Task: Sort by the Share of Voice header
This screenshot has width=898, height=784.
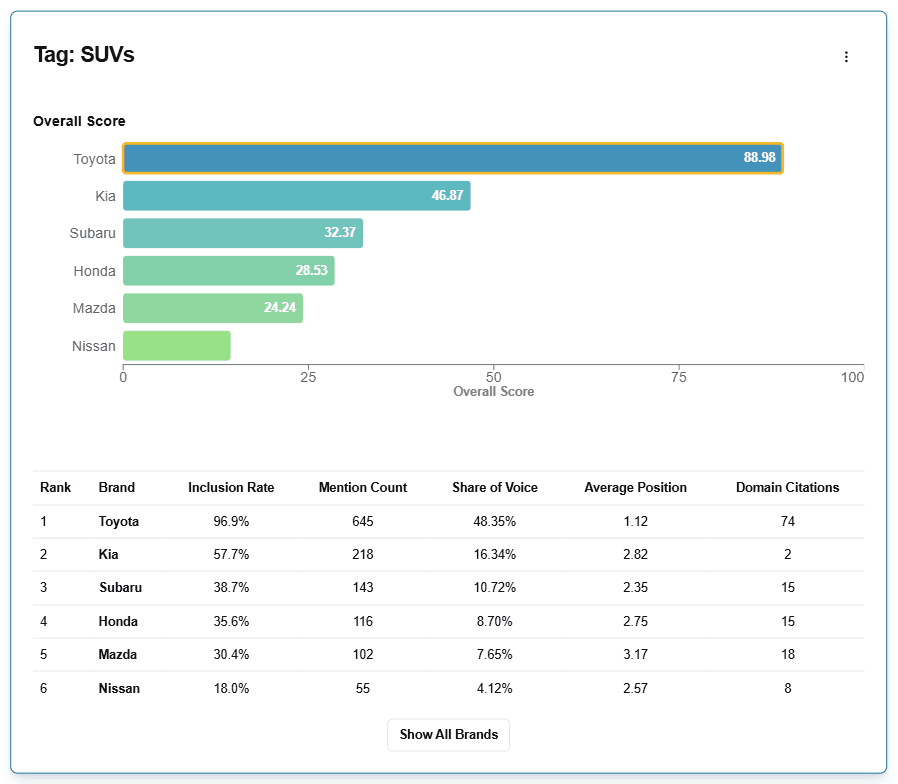Action: (494, 488)
